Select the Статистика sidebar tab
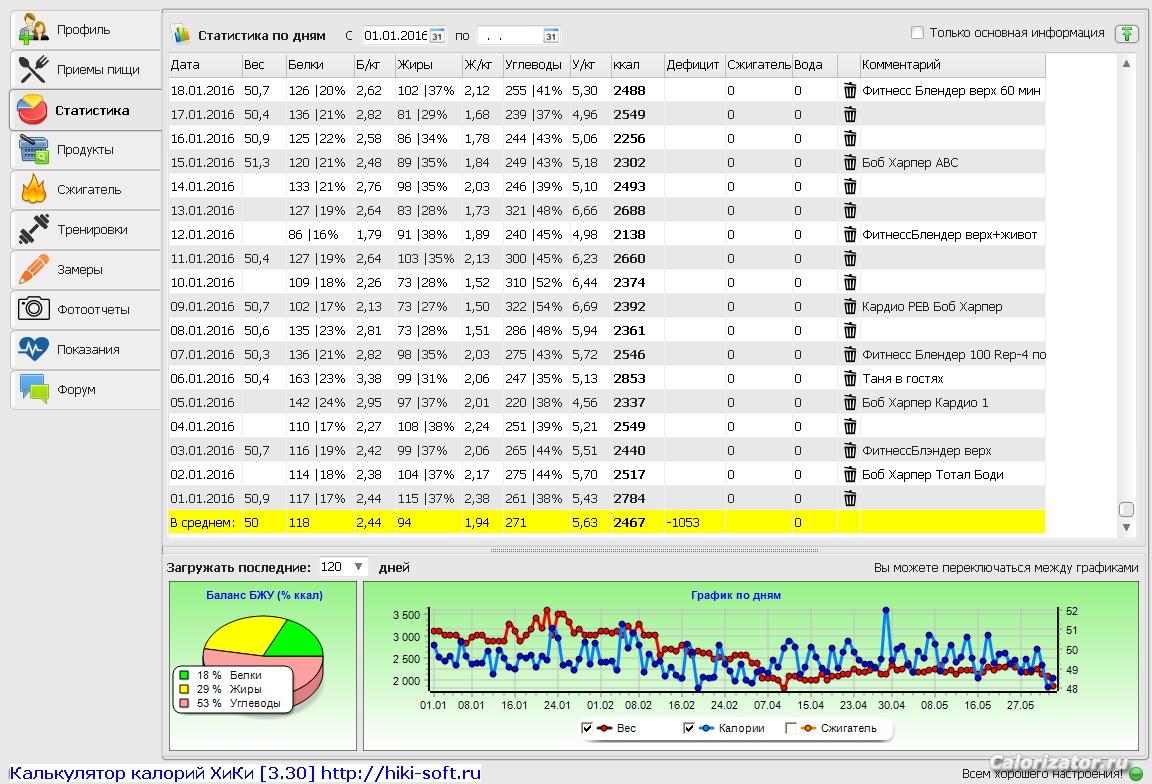 click(85, 110)
